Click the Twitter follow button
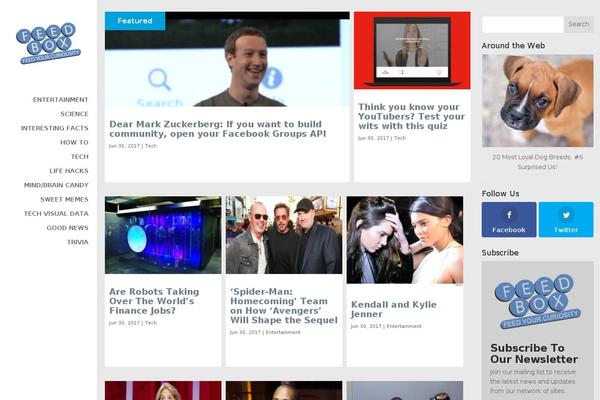This screenshot has width=600, height=400. pos(566,220)
